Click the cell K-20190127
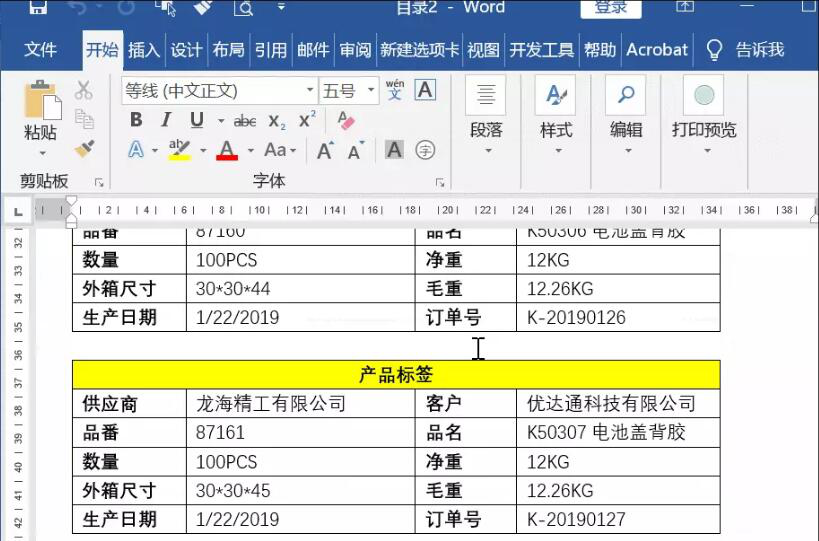The height and width of the screenshot is (541, 819). point(618,519)
